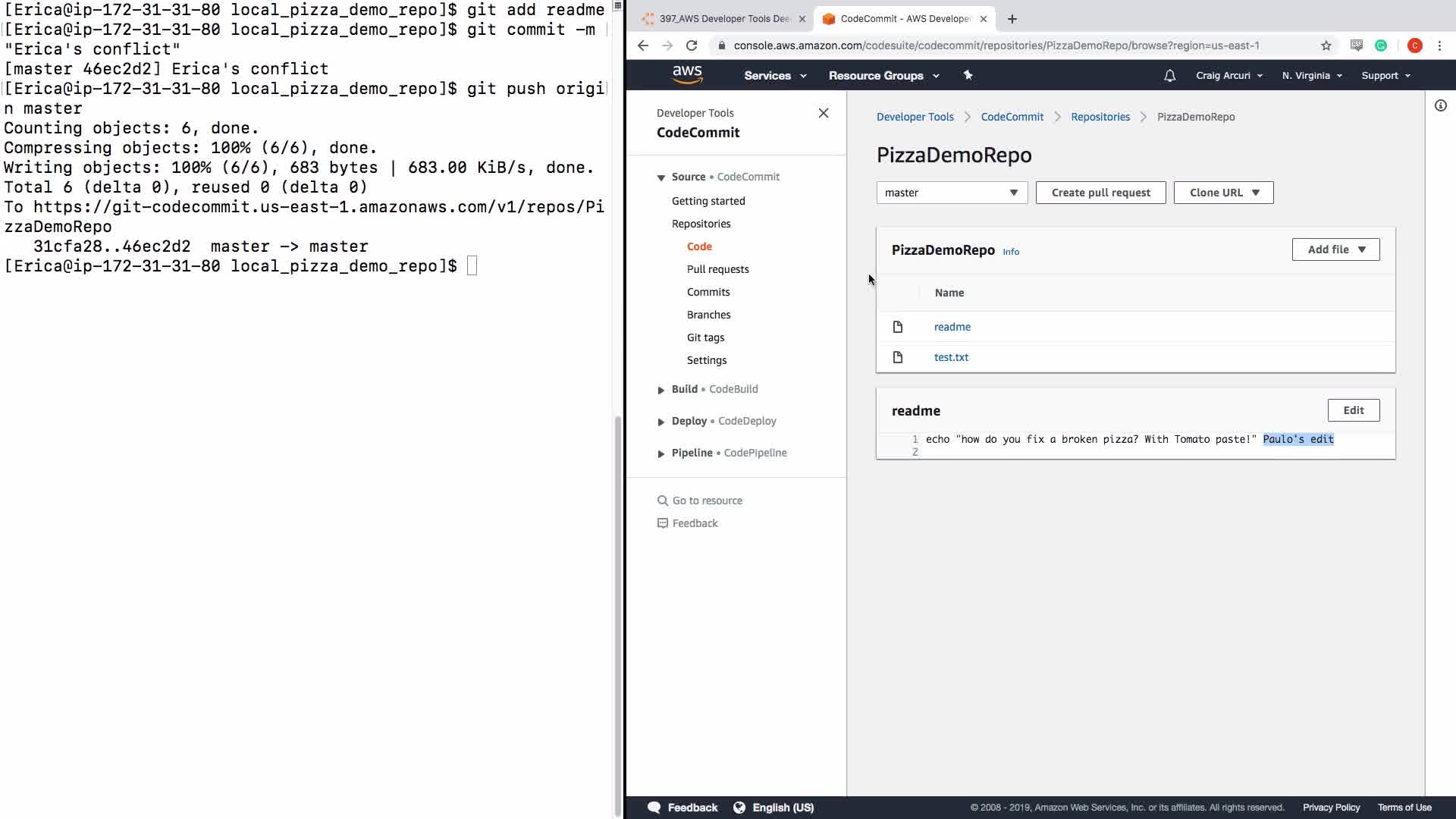Open the master branch dropdown

coord(952,193)
